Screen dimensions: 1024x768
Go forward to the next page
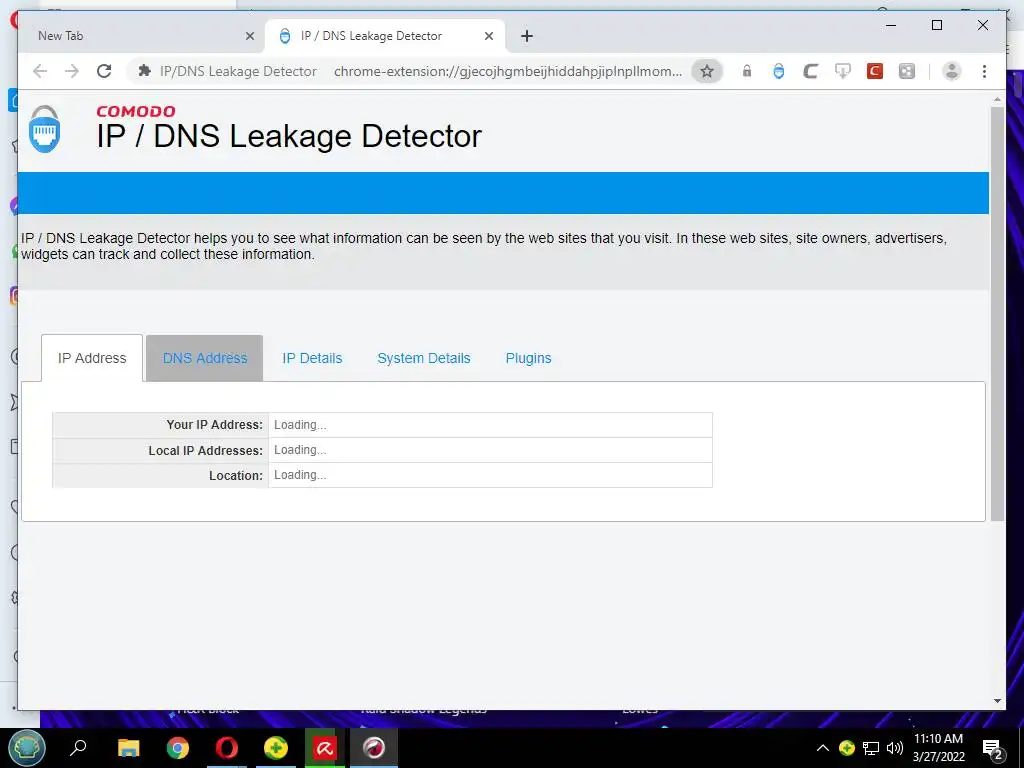pos(72,71)
